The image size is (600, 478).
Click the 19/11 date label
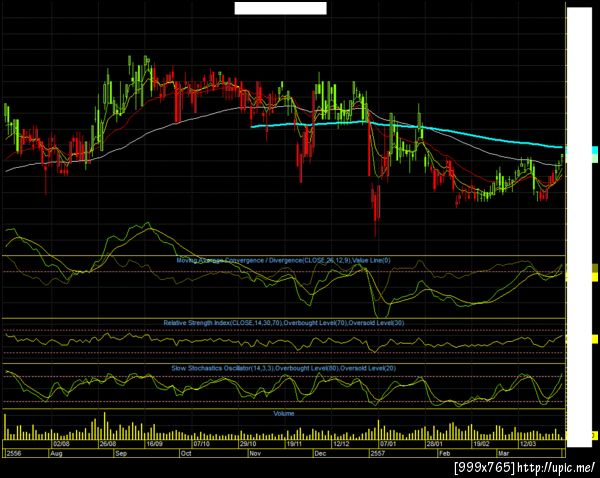click(x=294, y=444)
